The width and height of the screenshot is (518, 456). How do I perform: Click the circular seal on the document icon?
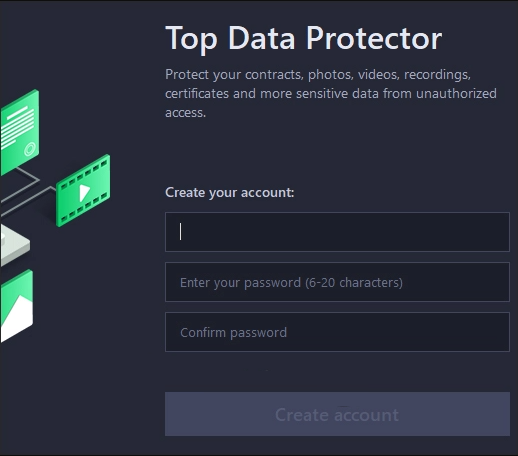(x=30, y=149)
